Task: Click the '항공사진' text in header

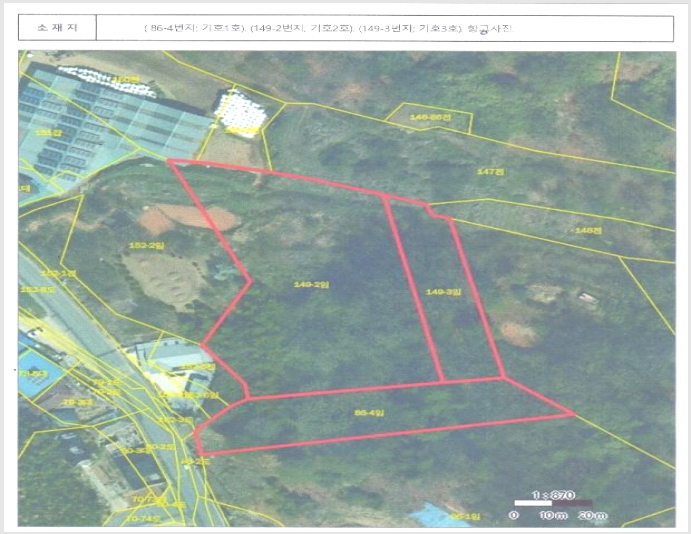Action: point(490,29)
